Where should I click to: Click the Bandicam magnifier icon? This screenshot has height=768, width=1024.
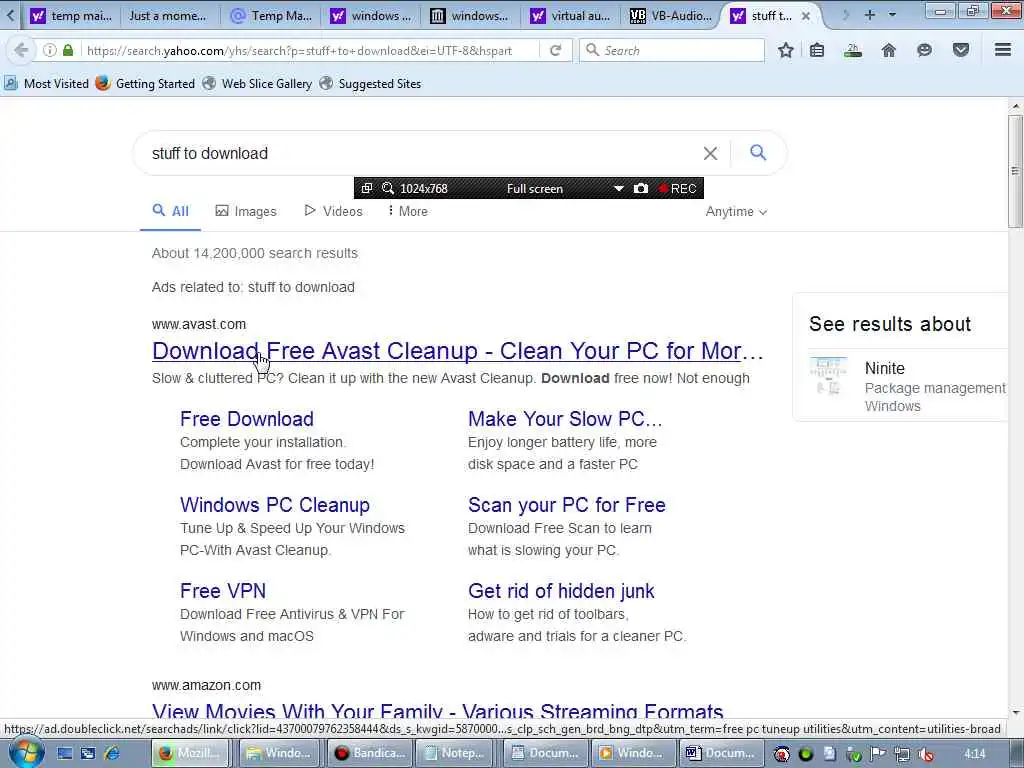click(388, 188)
